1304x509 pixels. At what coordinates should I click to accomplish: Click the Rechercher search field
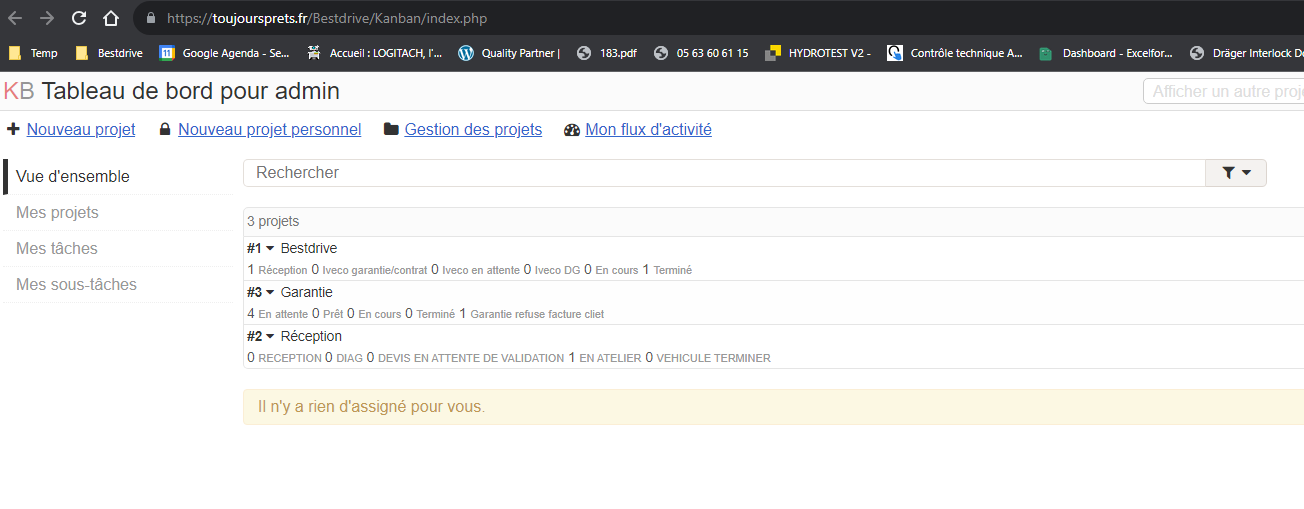coord(723,173)
